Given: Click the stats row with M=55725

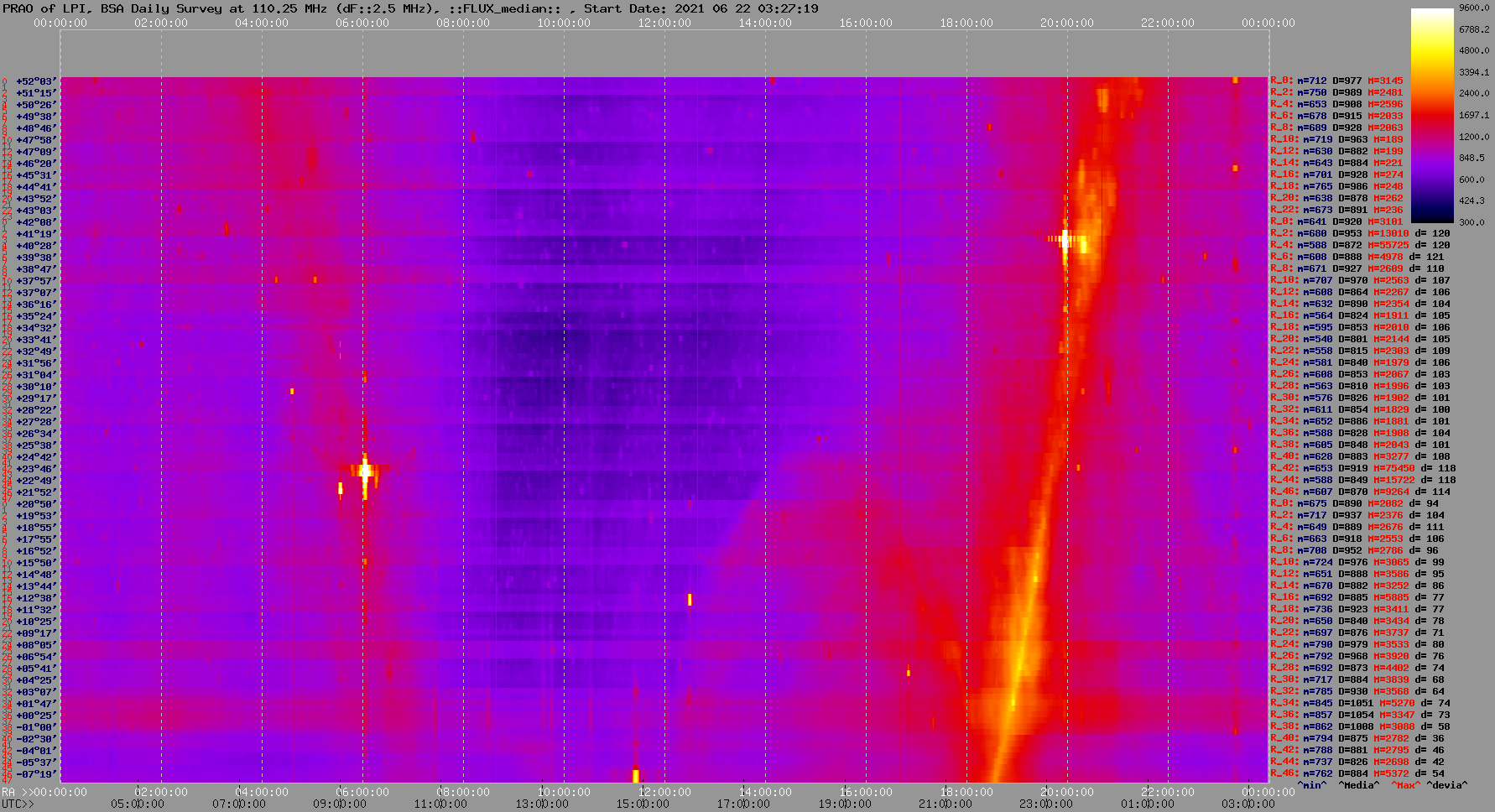Looking at the screenshot, I should (1360, 246).
